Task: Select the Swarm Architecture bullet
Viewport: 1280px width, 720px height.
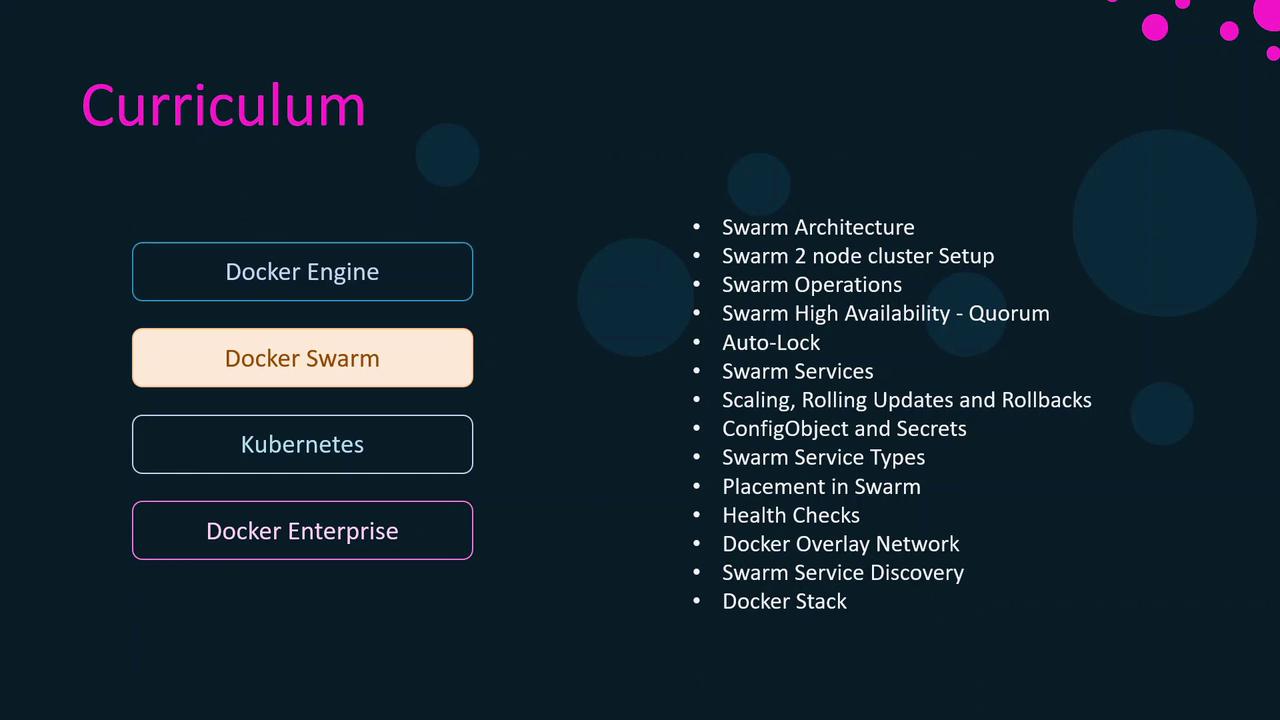Action: pos(818,228)
